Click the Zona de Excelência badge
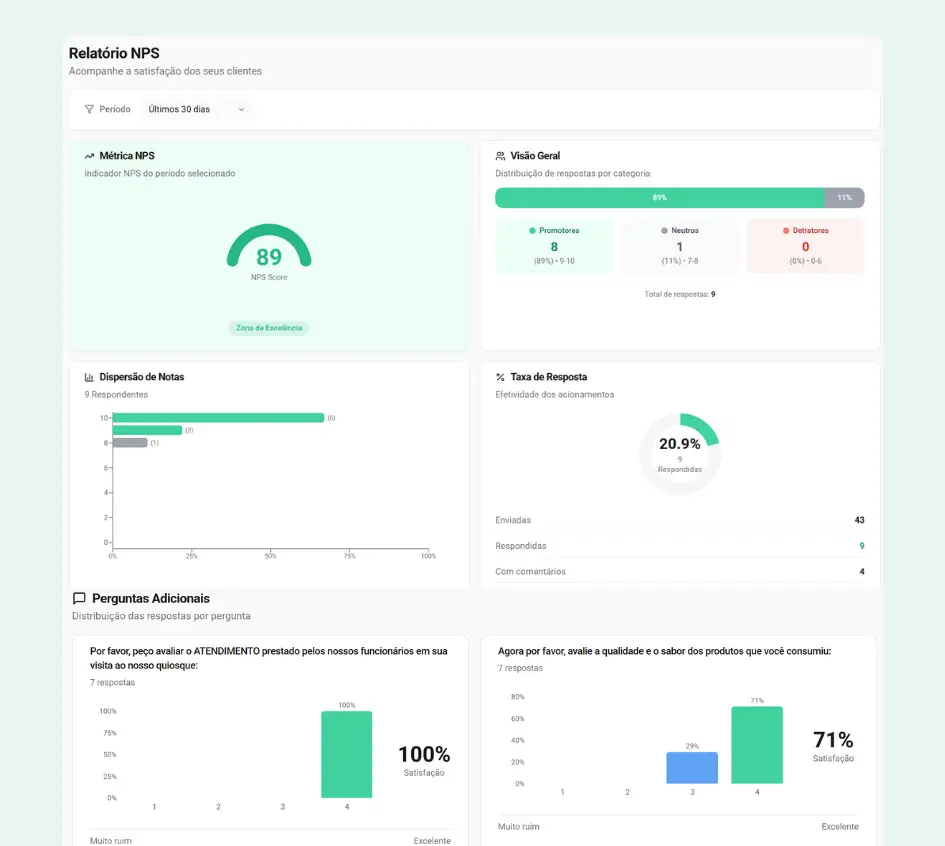The image size is (945, 846). [x=269, y=328]
